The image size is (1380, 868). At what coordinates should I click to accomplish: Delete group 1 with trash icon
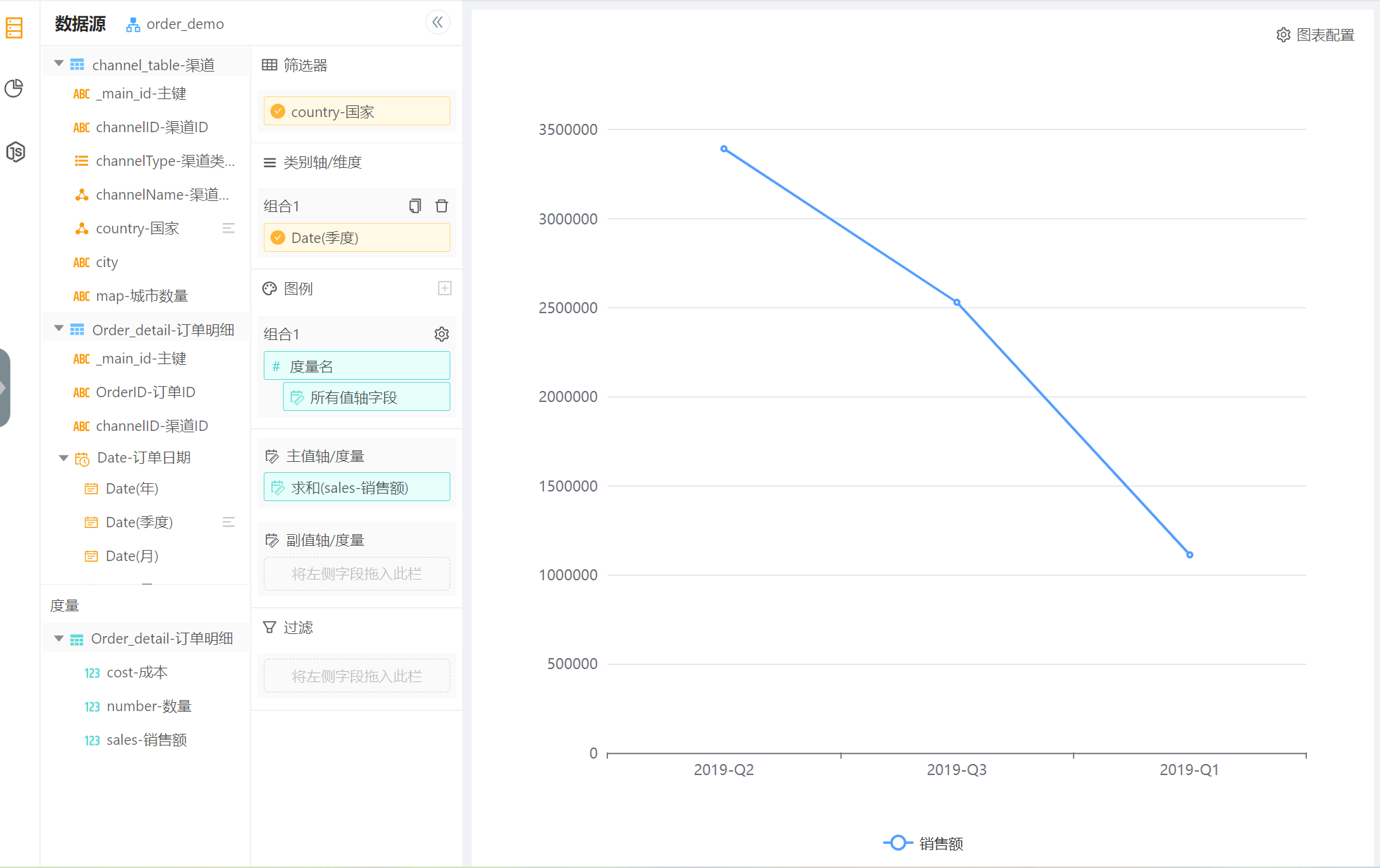point(442,206)
